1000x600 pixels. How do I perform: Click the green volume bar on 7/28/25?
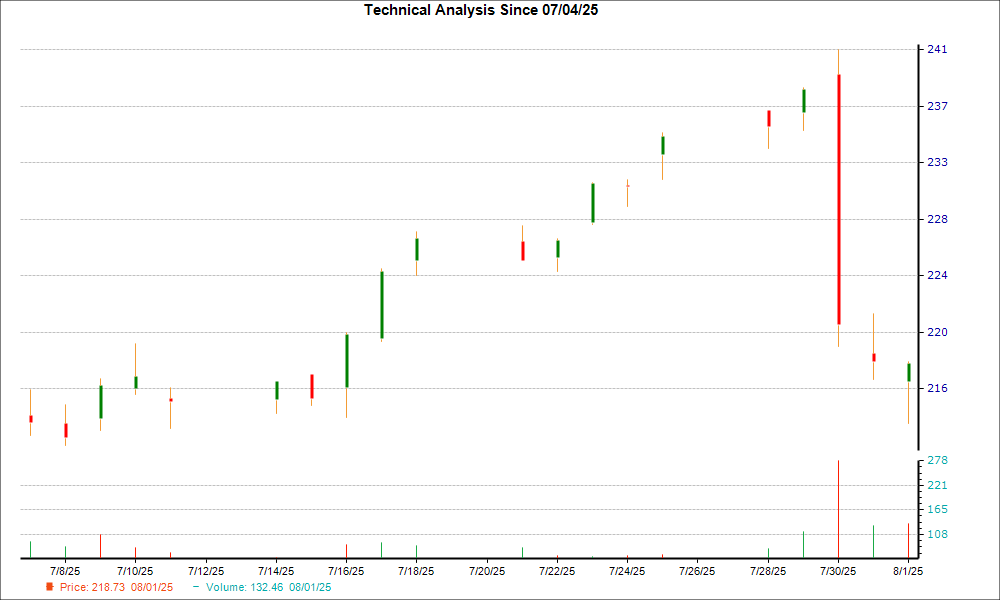[x=768, y=553]
